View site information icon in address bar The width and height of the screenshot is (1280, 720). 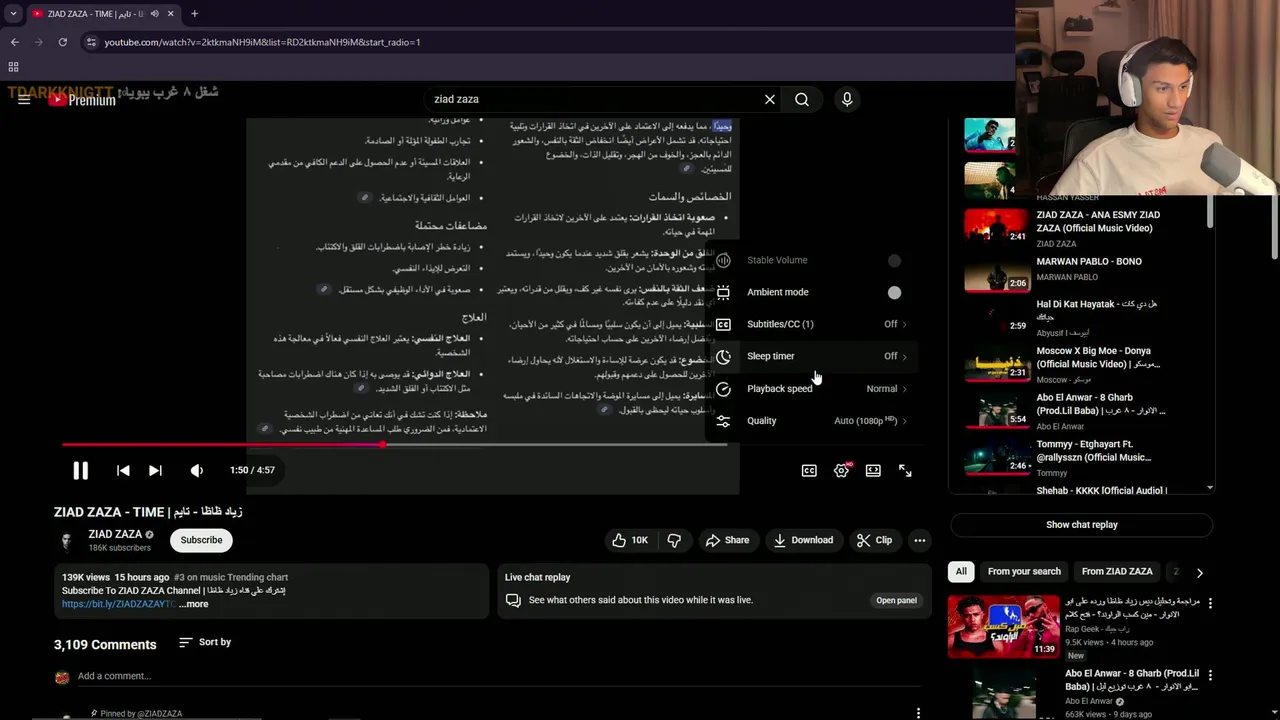[x=91, y=42]
